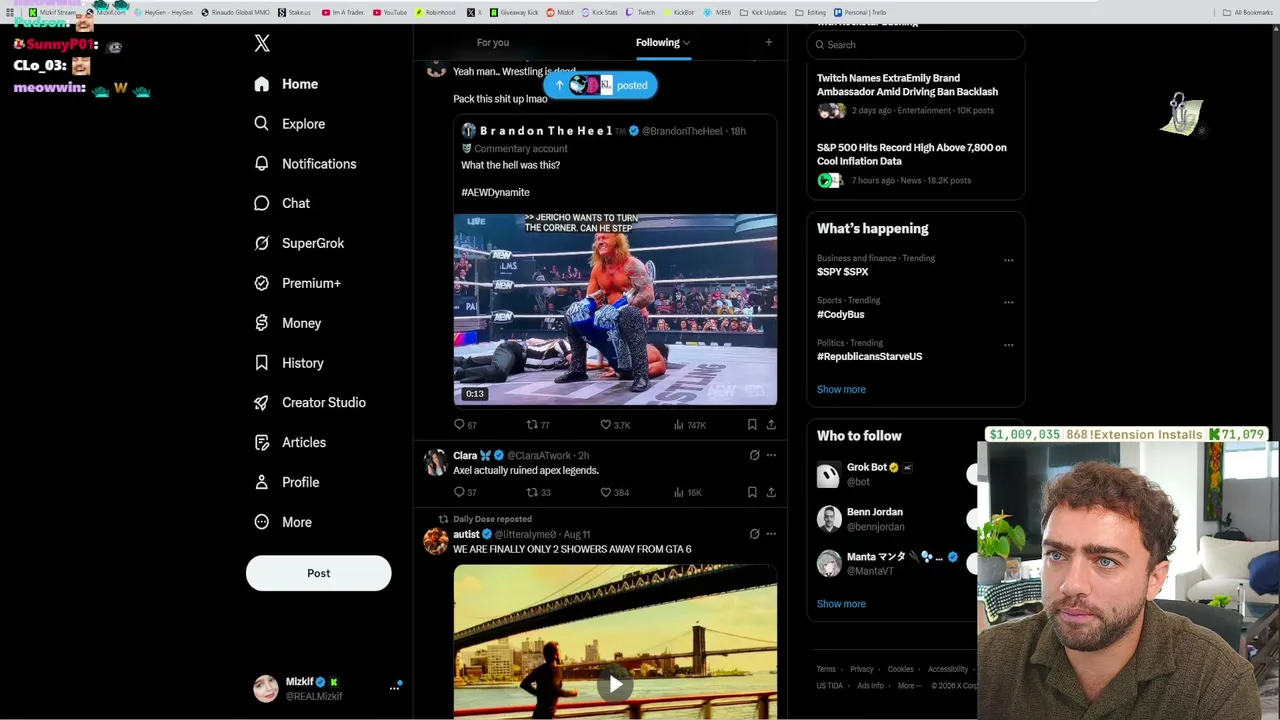Share the wrestling video post
This screenshot has height=720, width=1280.
pos(771,425)
